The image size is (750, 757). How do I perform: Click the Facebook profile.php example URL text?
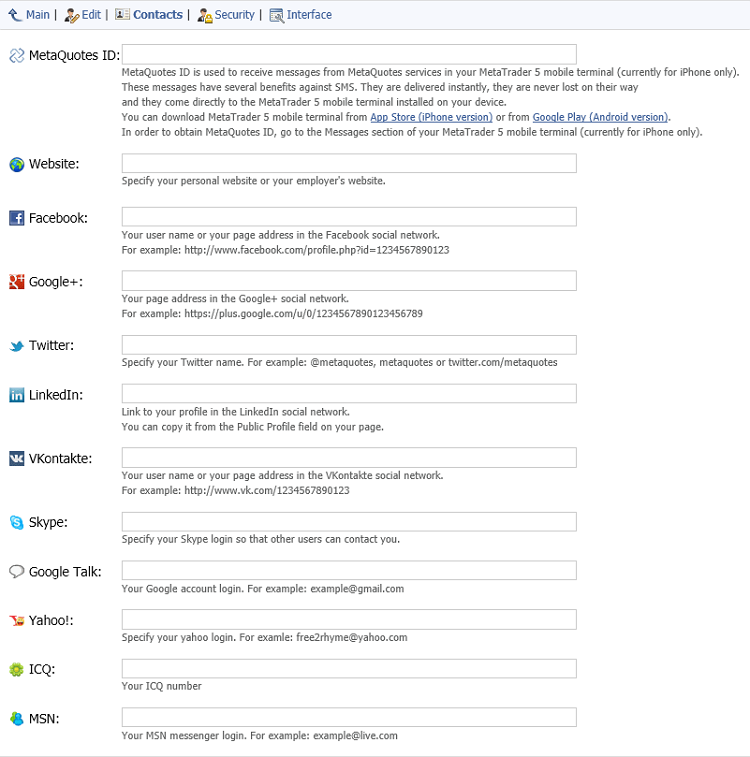317,250
